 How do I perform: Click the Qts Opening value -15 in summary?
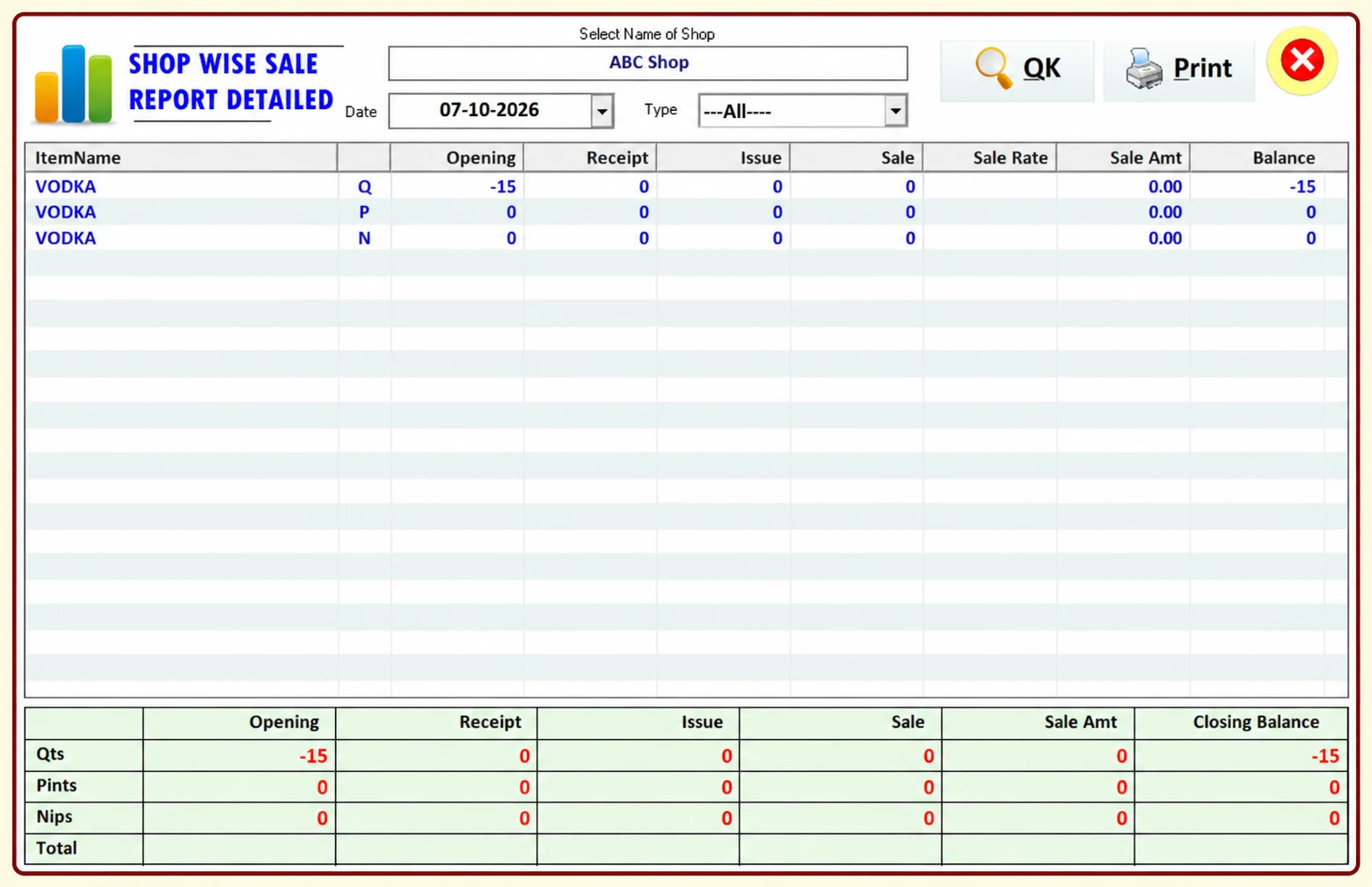[x=313, y=756]
